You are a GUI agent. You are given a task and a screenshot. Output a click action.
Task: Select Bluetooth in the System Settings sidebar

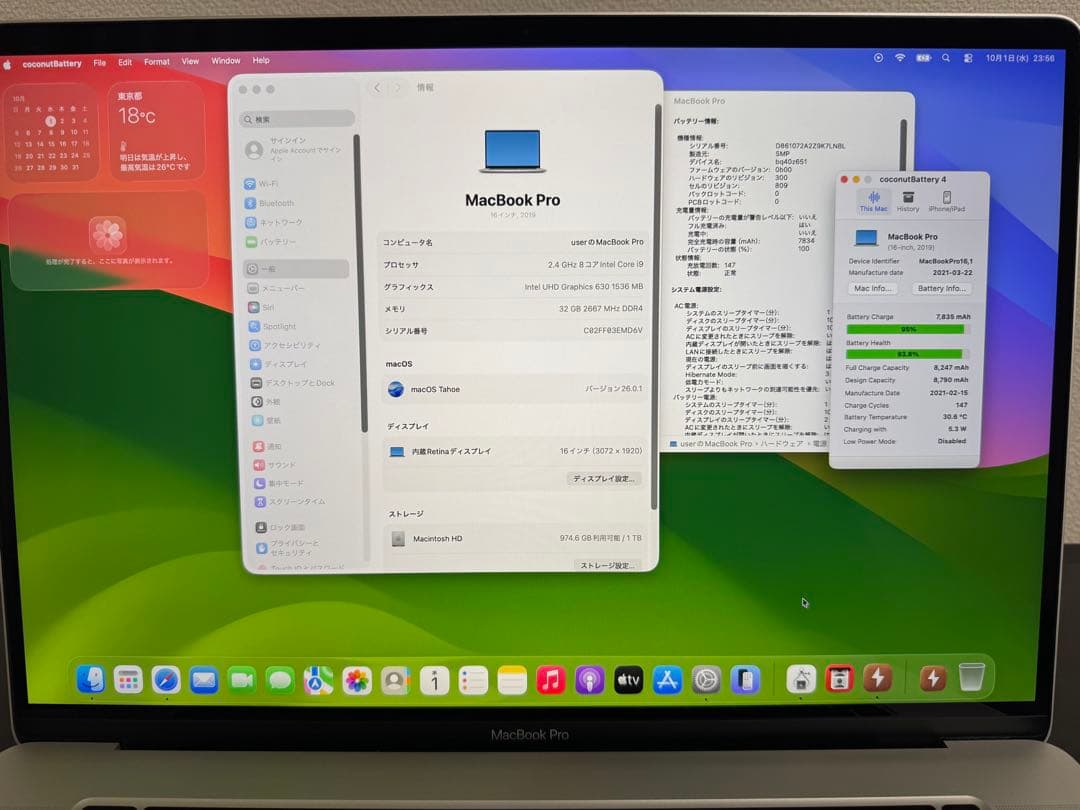[x=270, y=202]
